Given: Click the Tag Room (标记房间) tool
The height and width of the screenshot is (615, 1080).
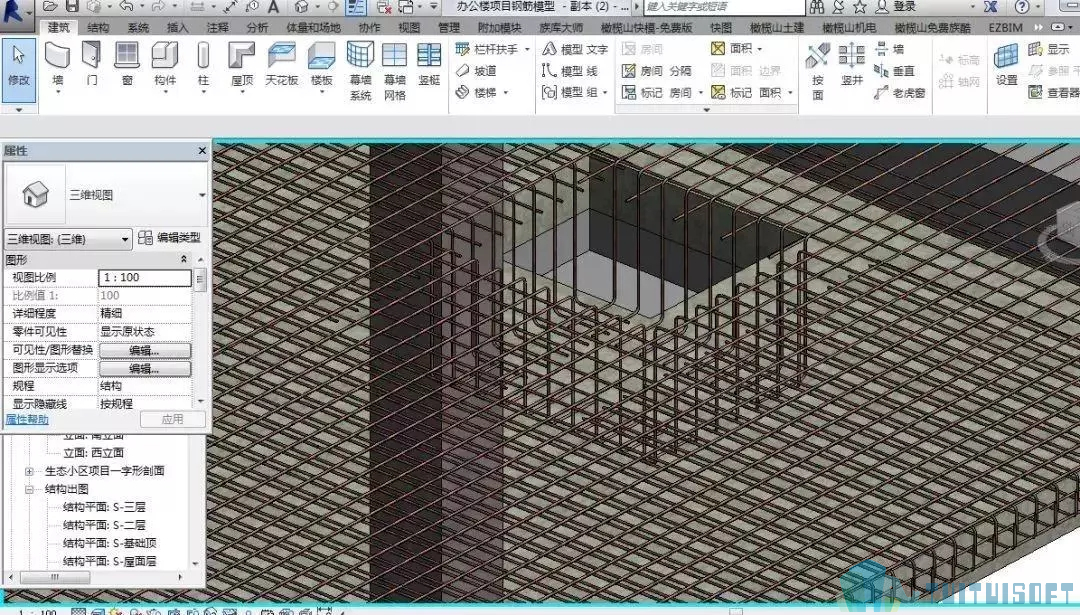Looking at the screenshot, I should click(657, 92).
